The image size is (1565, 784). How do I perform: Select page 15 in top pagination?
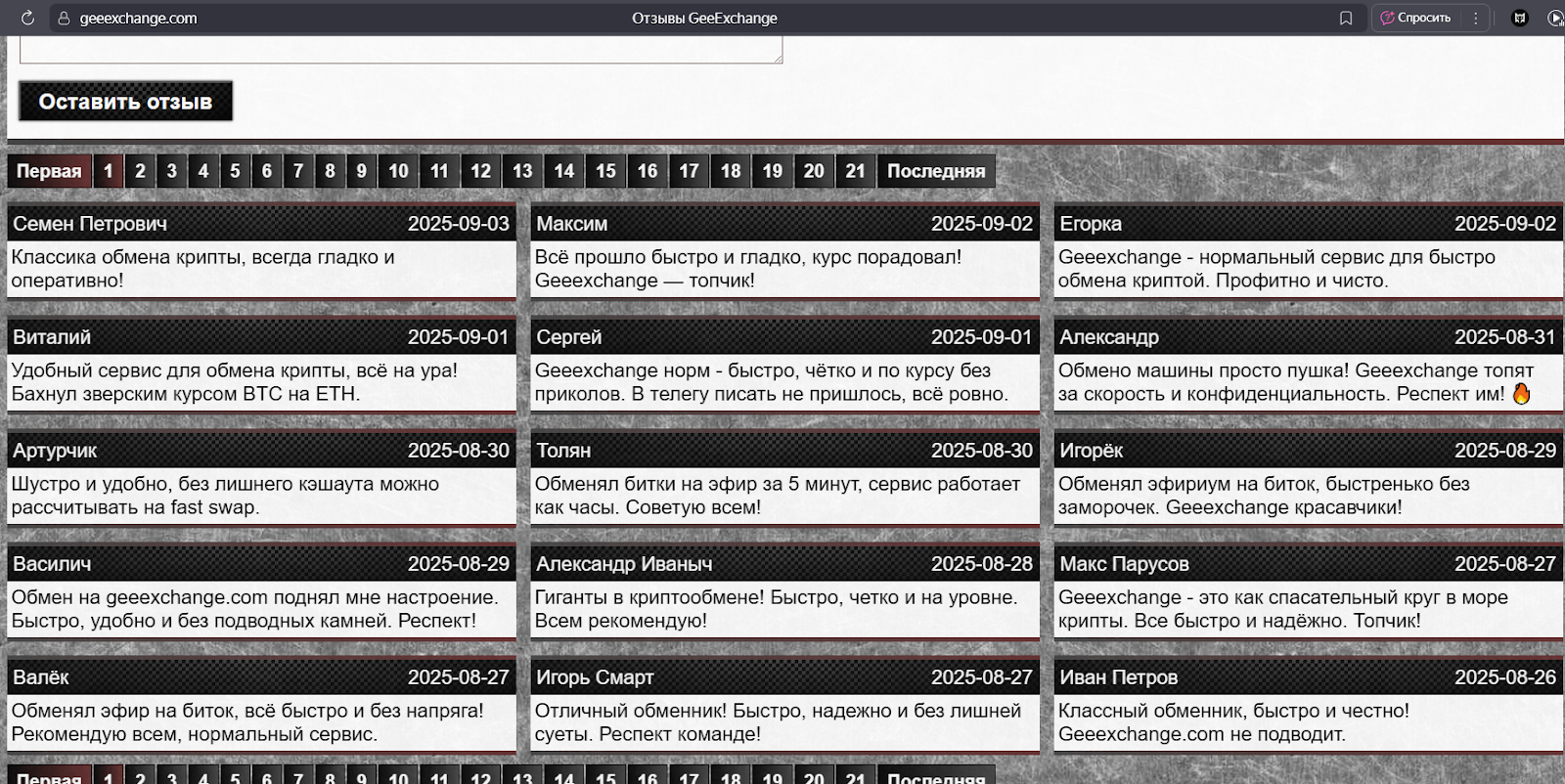coord(605,171)
